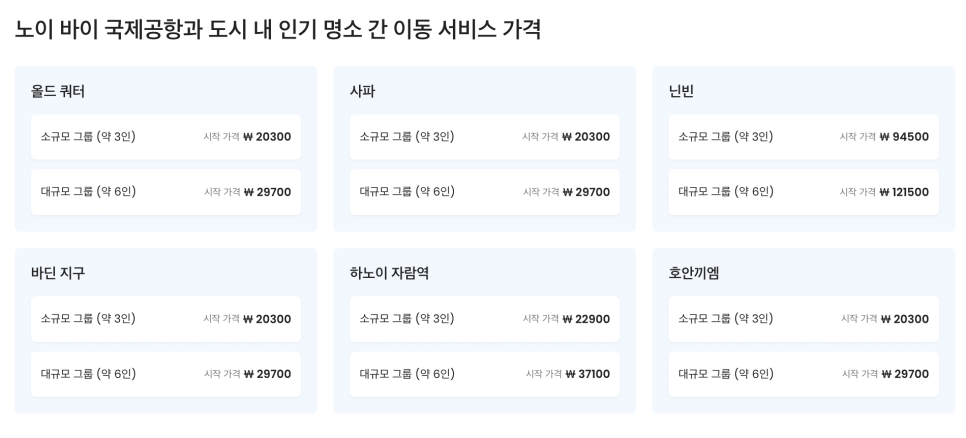The image size is (966, 438).
Task: Open the 호안끼엠 card heading
Action: click(694, 273)
